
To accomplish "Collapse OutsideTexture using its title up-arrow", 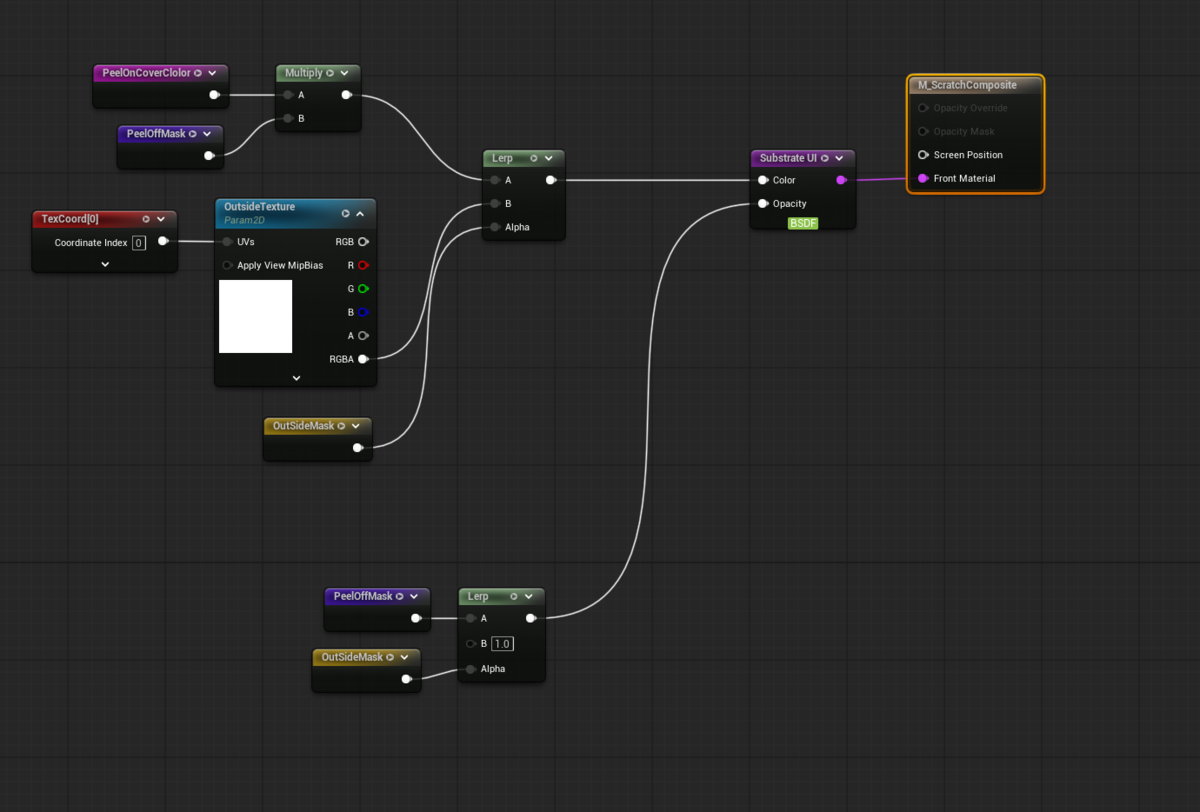I will point(360,213).
